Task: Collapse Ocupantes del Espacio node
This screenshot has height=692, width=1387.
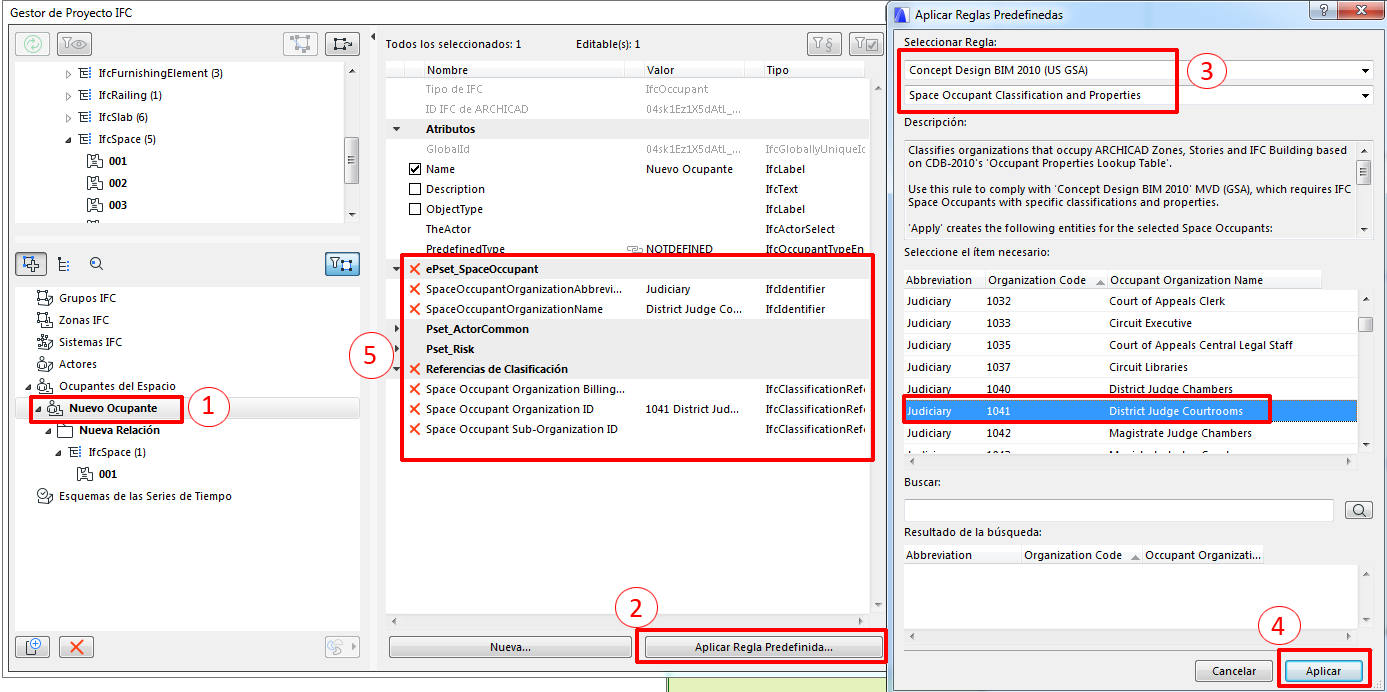Action: pos(27,387)
